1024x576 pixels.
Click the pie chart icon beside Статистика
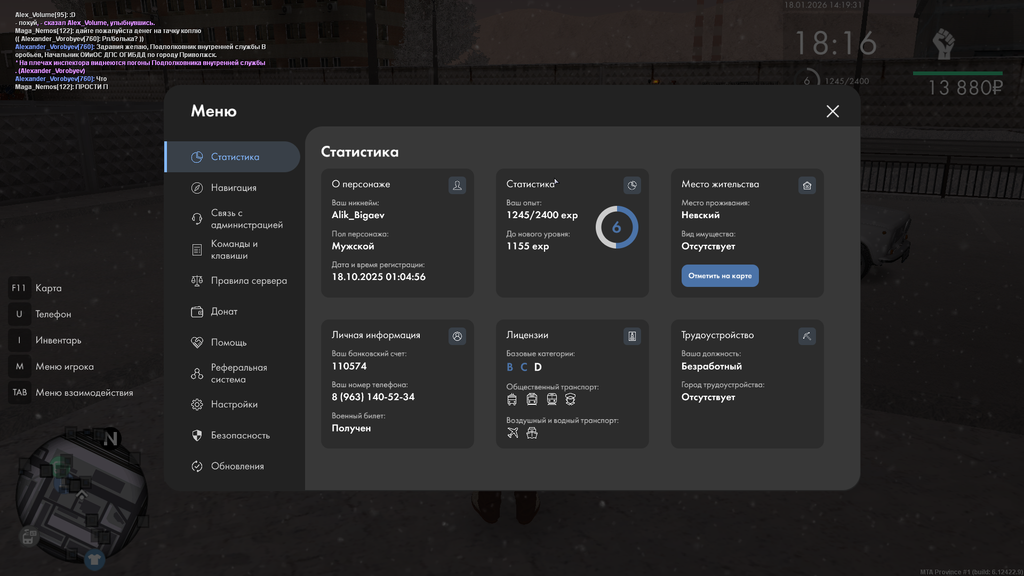tap(197, 157)
